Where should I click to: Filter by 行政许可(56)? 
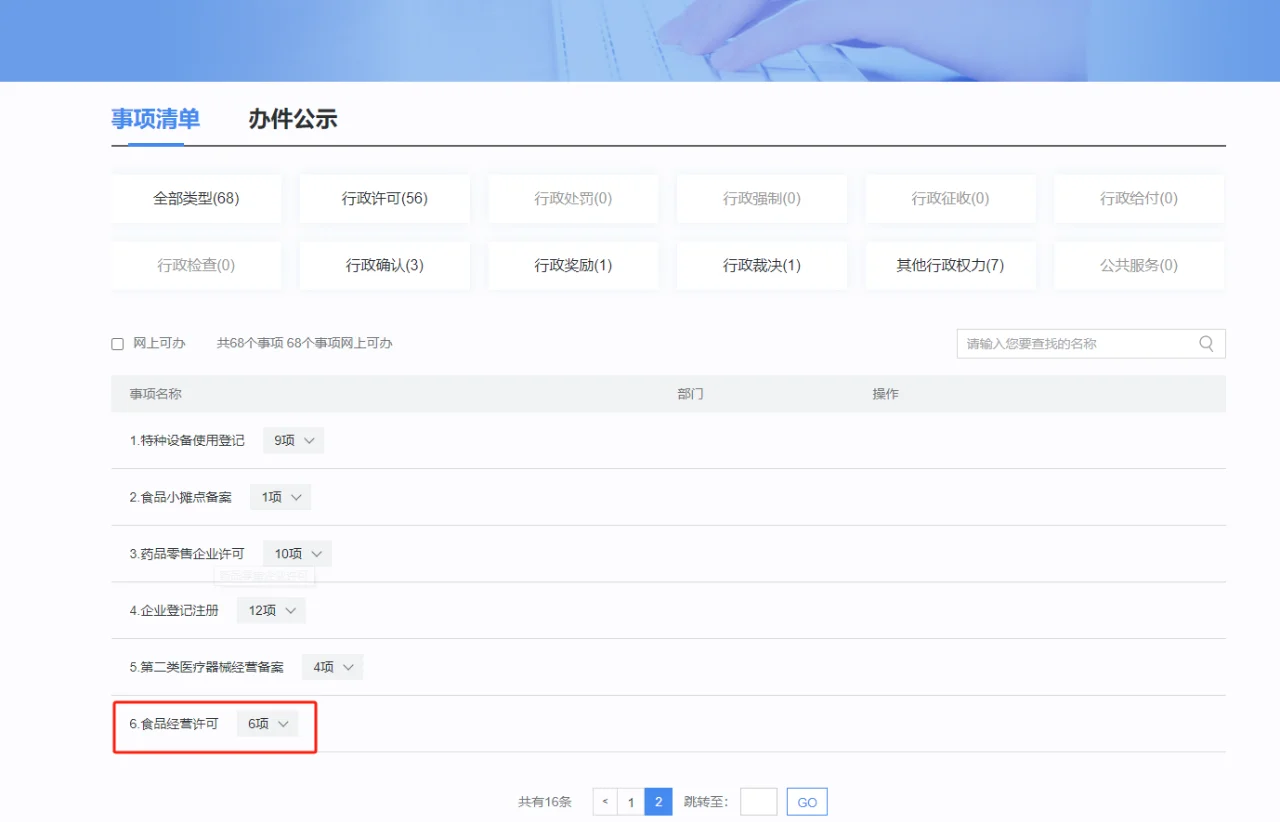pos(385,198)
